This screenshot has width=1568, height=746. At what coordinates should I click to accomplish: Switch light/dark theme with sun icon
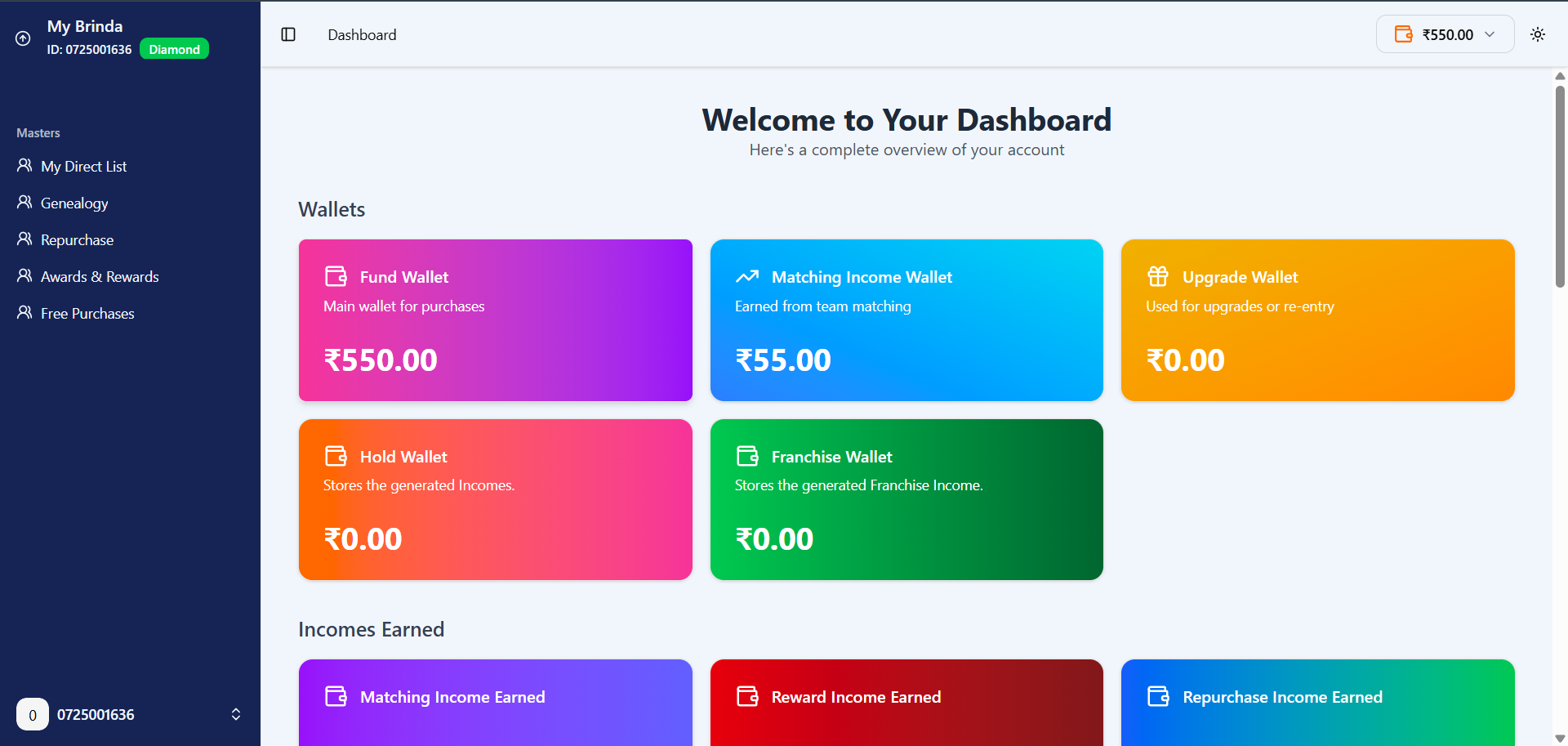coord(1537,34)
